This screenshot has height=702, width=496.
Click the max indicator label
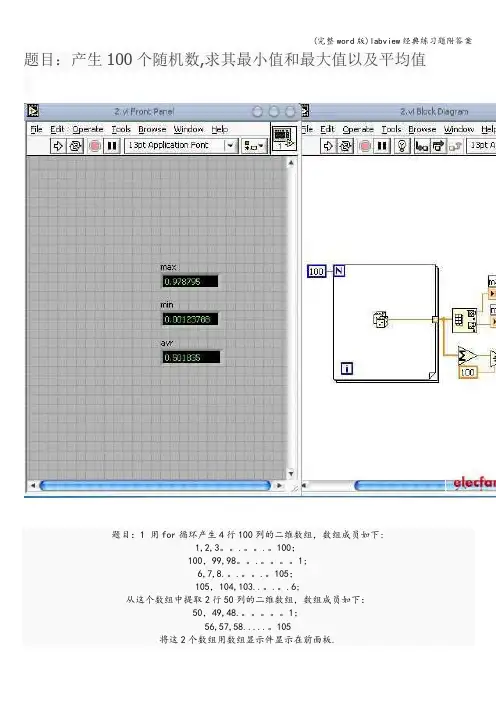pyautogui.click(x=168, y=267)
